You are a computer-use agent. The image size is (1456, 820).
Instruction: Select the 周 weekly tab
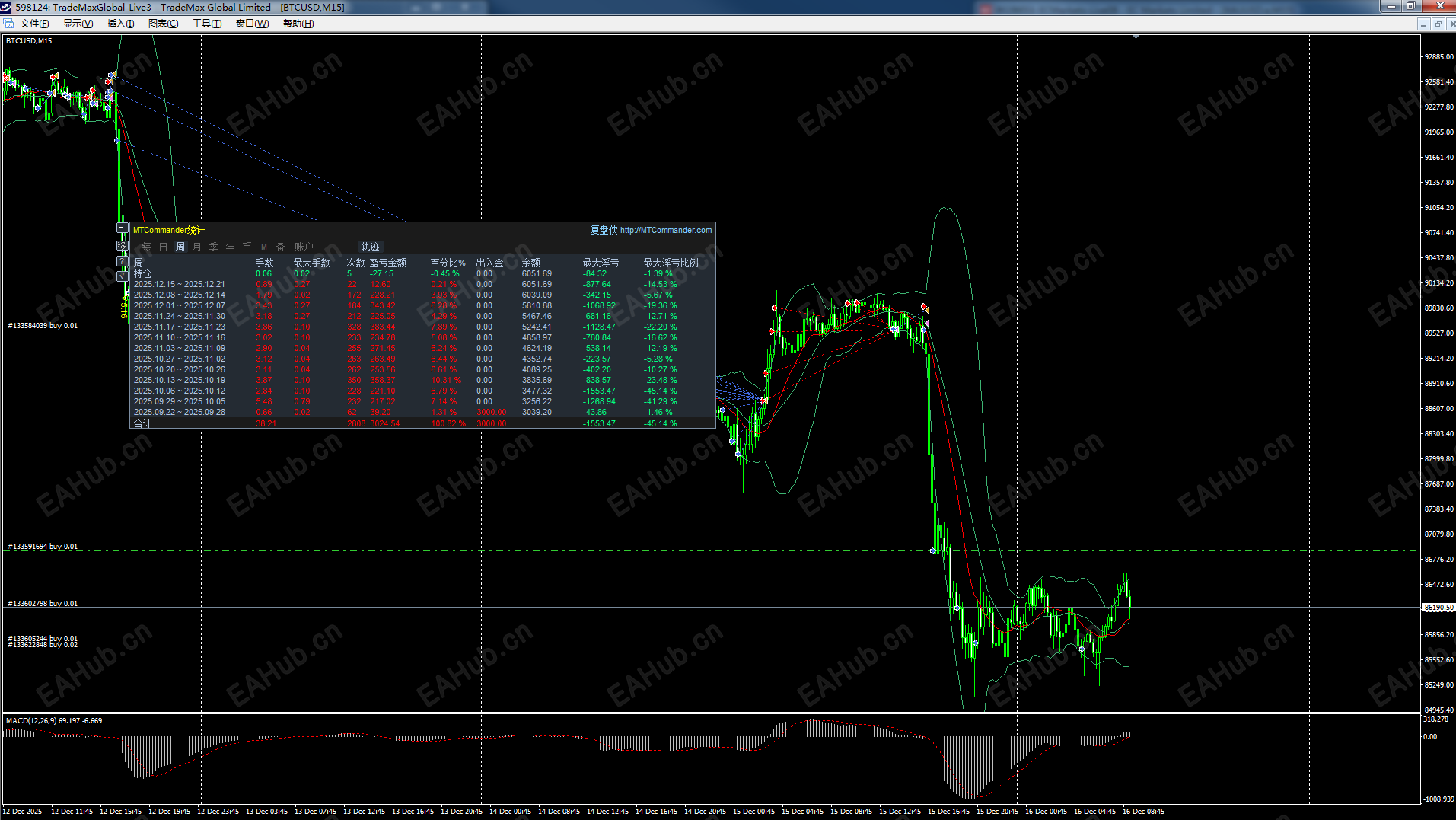click(180, 247)
